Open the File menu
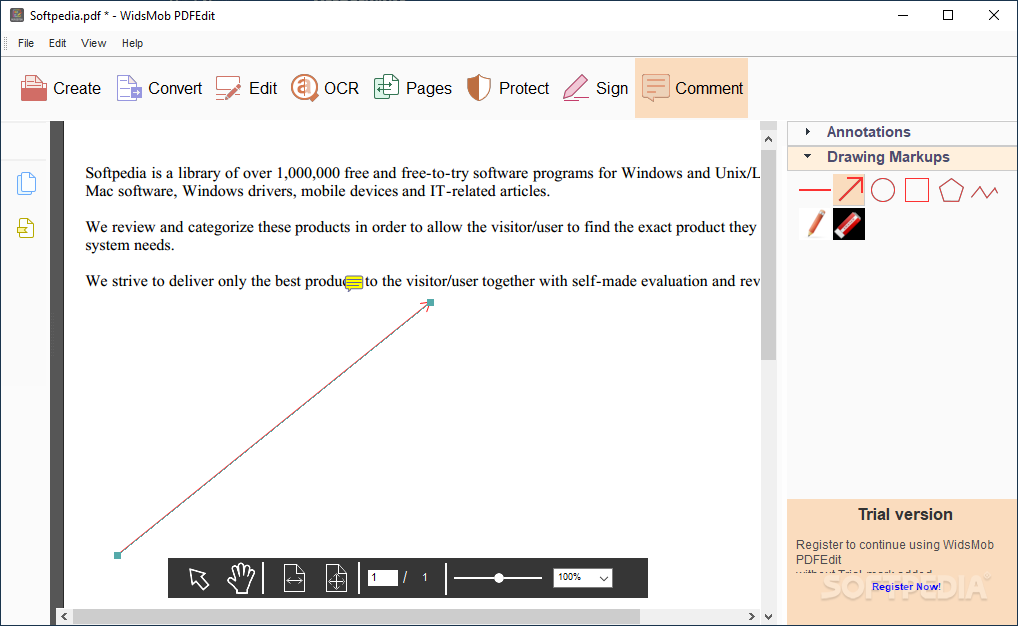The image size is (1018, 626). click(x=26, y=43)
